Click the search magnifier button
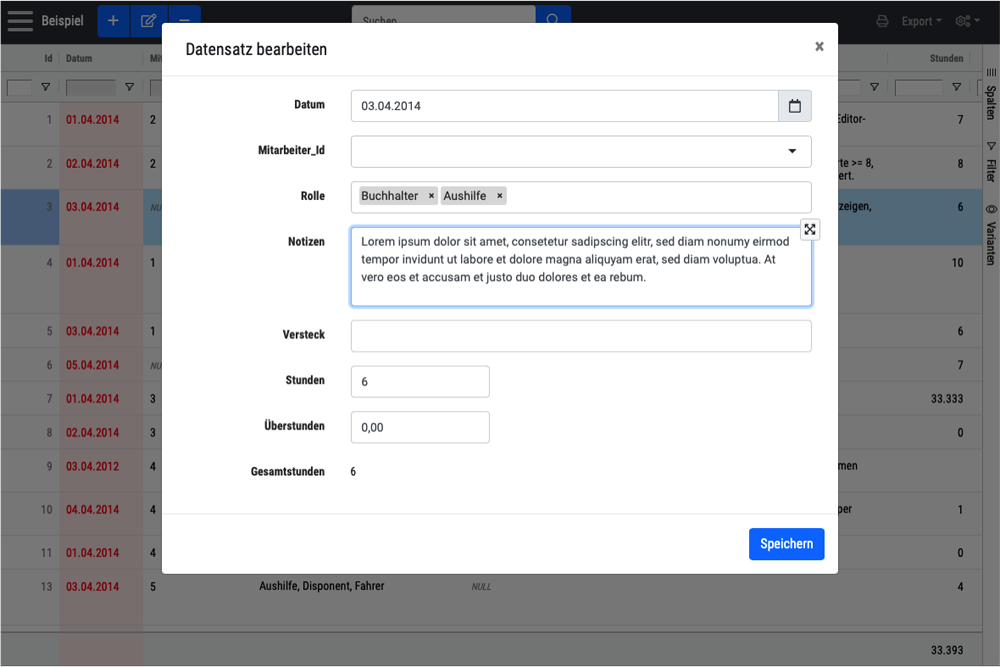 click(553, 20)
